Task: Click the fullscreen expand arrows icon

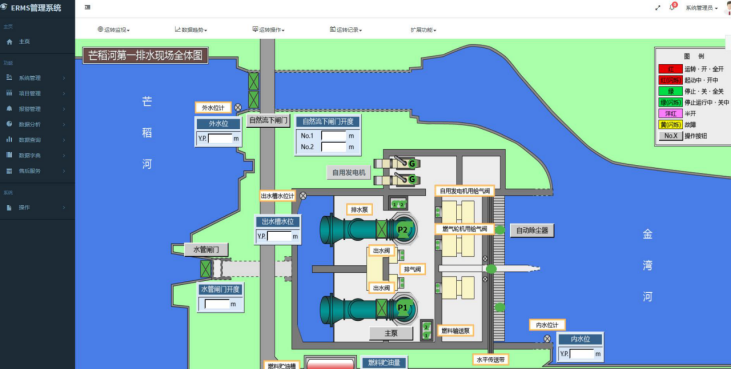Action: pos(658,8)
